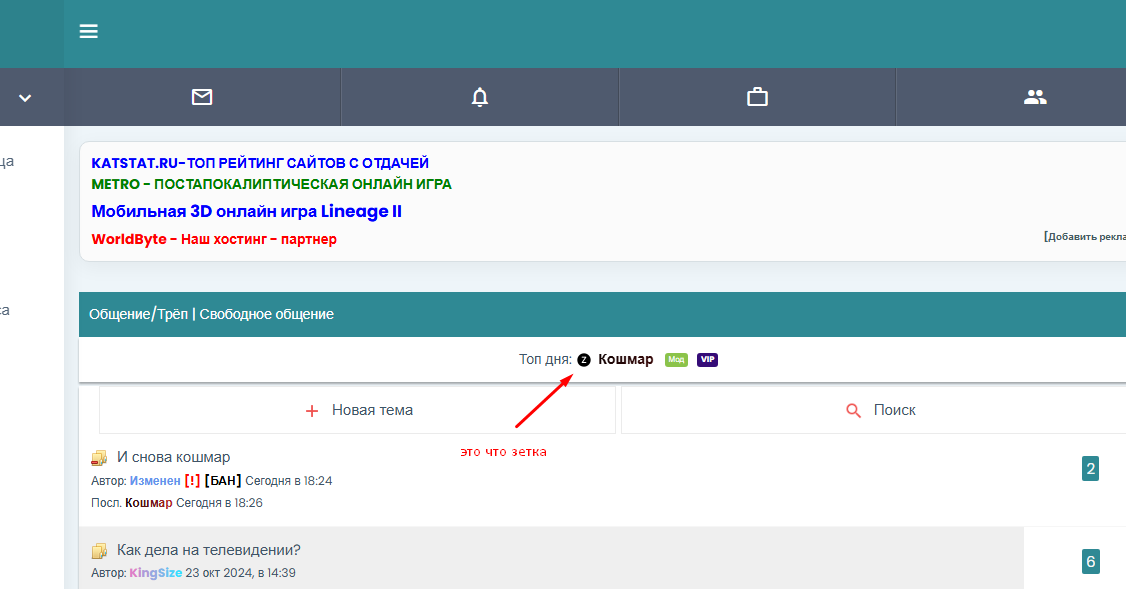Click the folder icon beside 'И снова кошмар'

click(x=99, y=458)
